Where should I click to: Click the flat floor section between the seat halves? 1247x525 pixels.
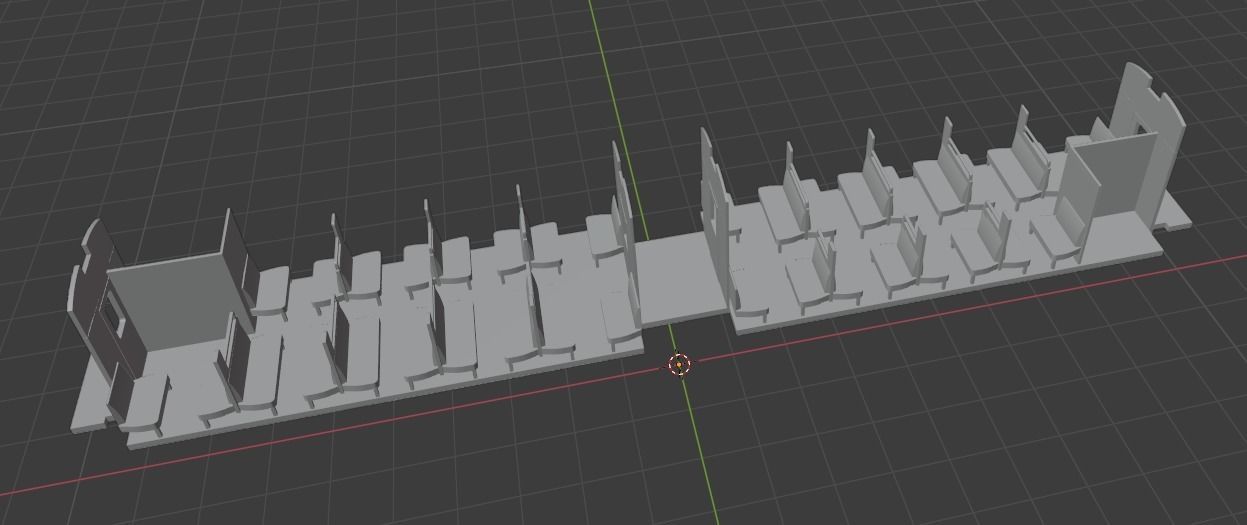(681, 281)
